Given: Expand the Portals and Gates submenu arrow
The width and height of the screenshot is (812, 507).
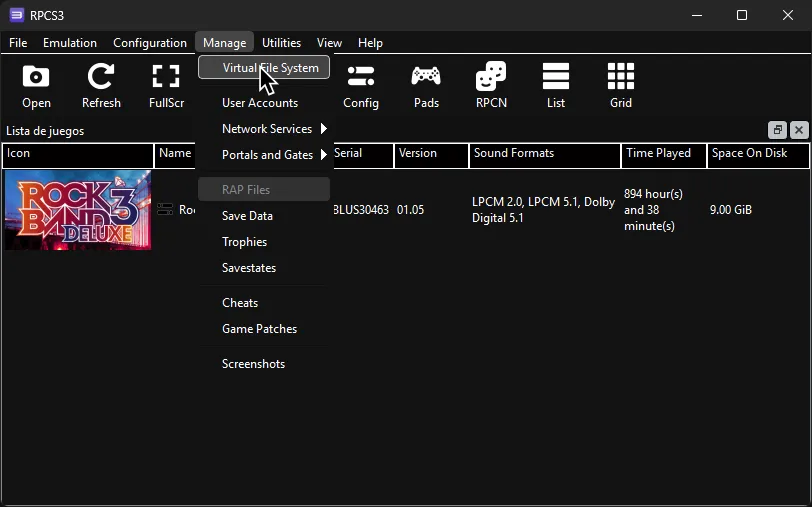Looking at the screenshot, I should pos(324,154).
